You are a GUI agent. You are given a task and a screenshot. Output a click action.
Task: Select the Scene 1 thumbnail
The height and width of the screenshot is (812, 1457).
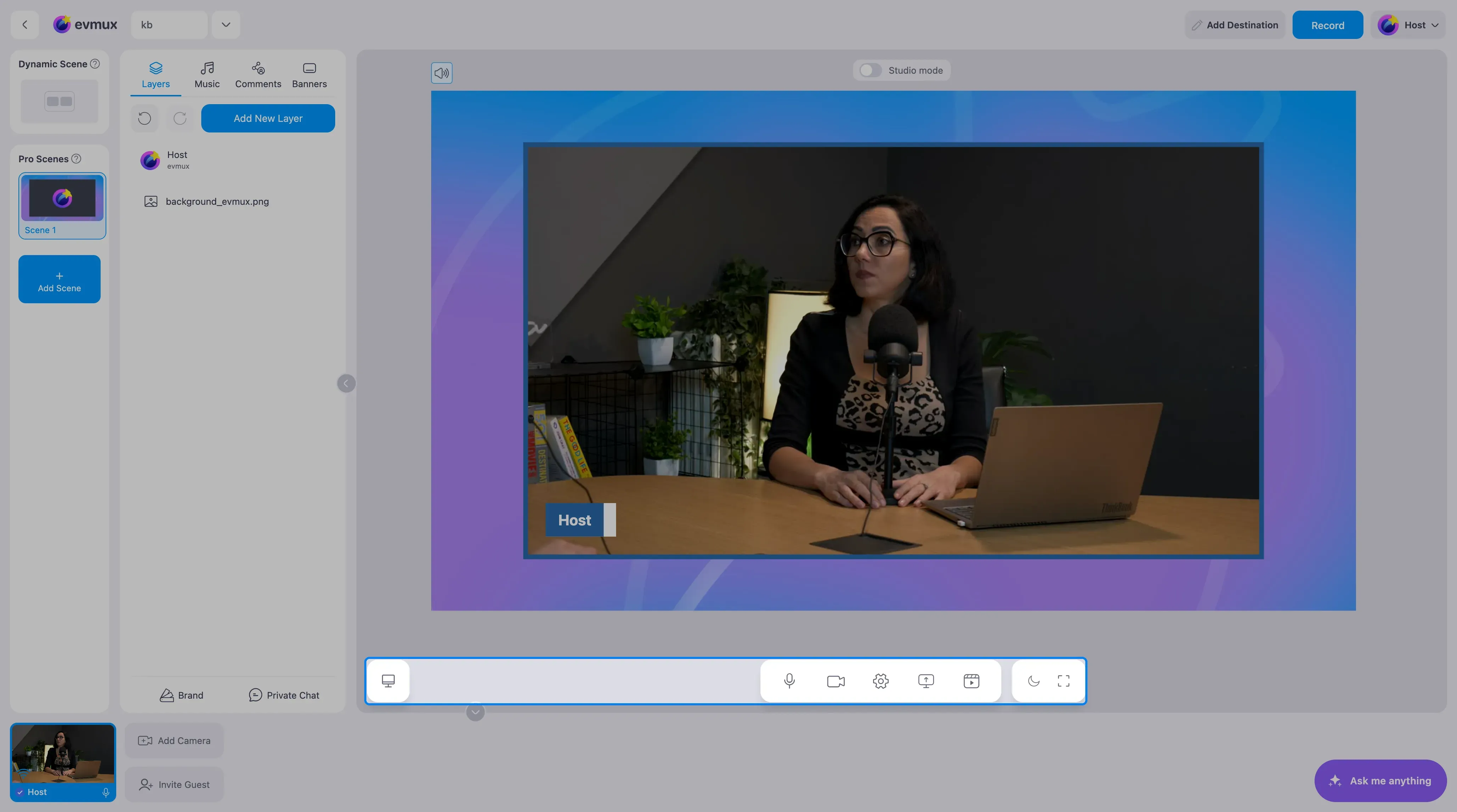[x=62, y=206]
